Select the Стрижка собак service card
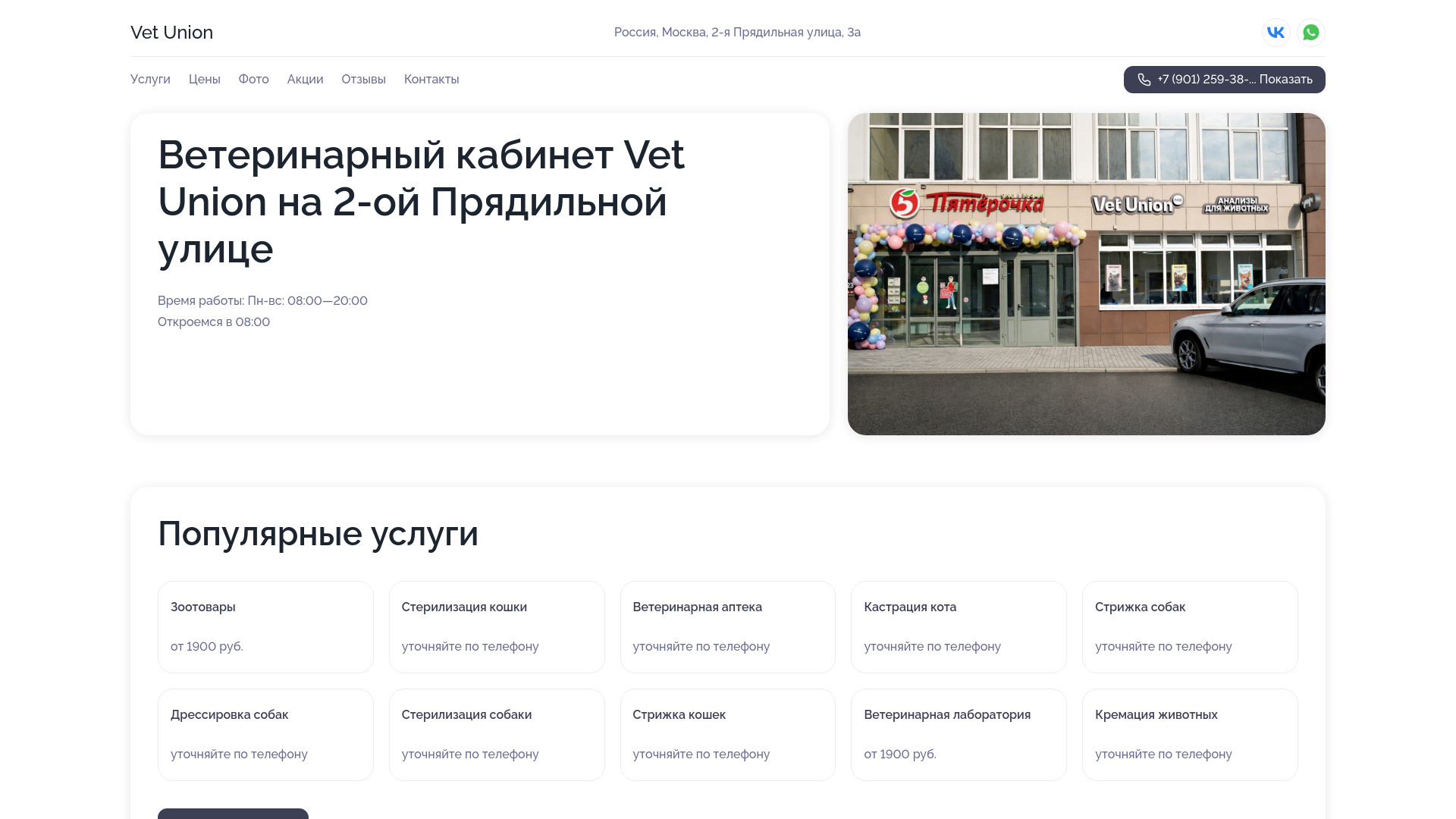This screenshot has height=819, width=1456. pyautogui.click(x=1190, y=627)
